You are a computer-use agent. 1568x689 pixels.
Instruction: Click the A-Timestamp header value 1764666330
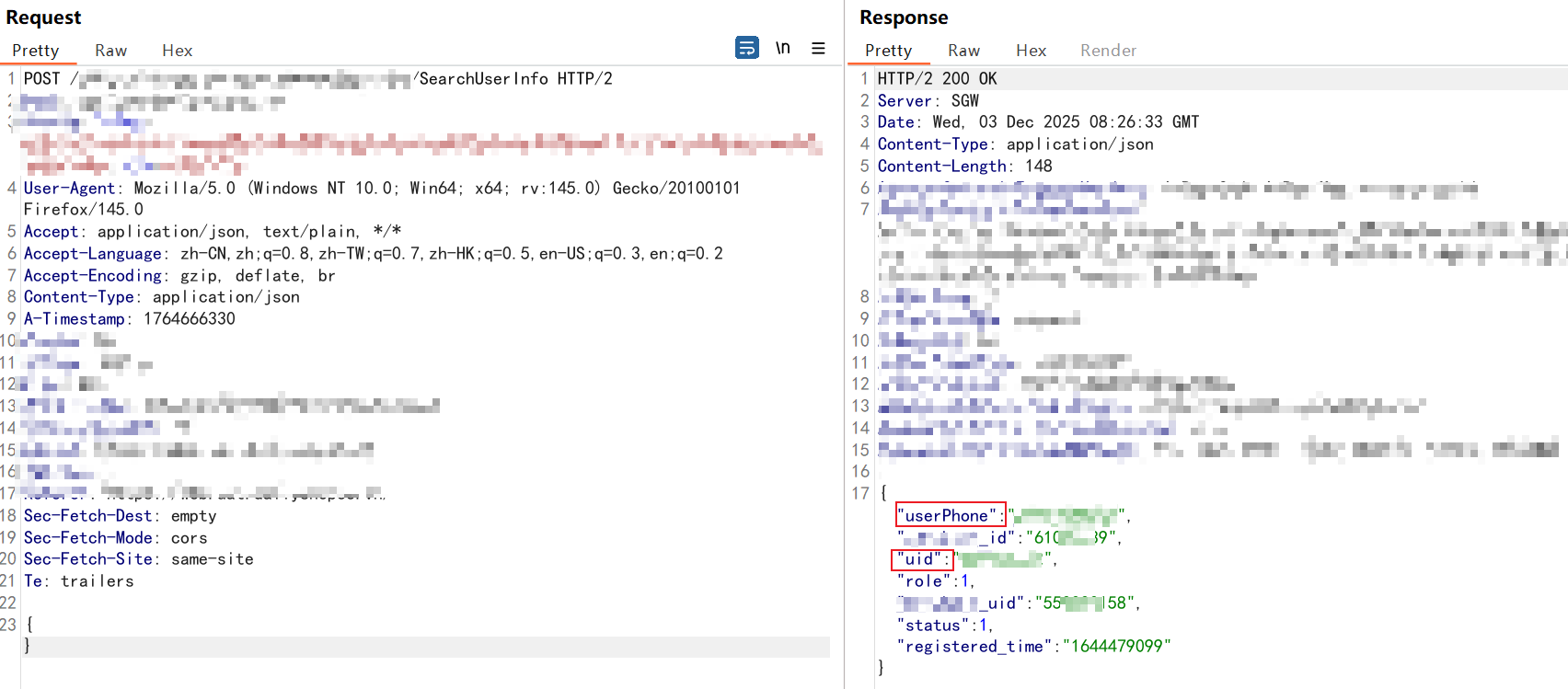click(189, 319)
